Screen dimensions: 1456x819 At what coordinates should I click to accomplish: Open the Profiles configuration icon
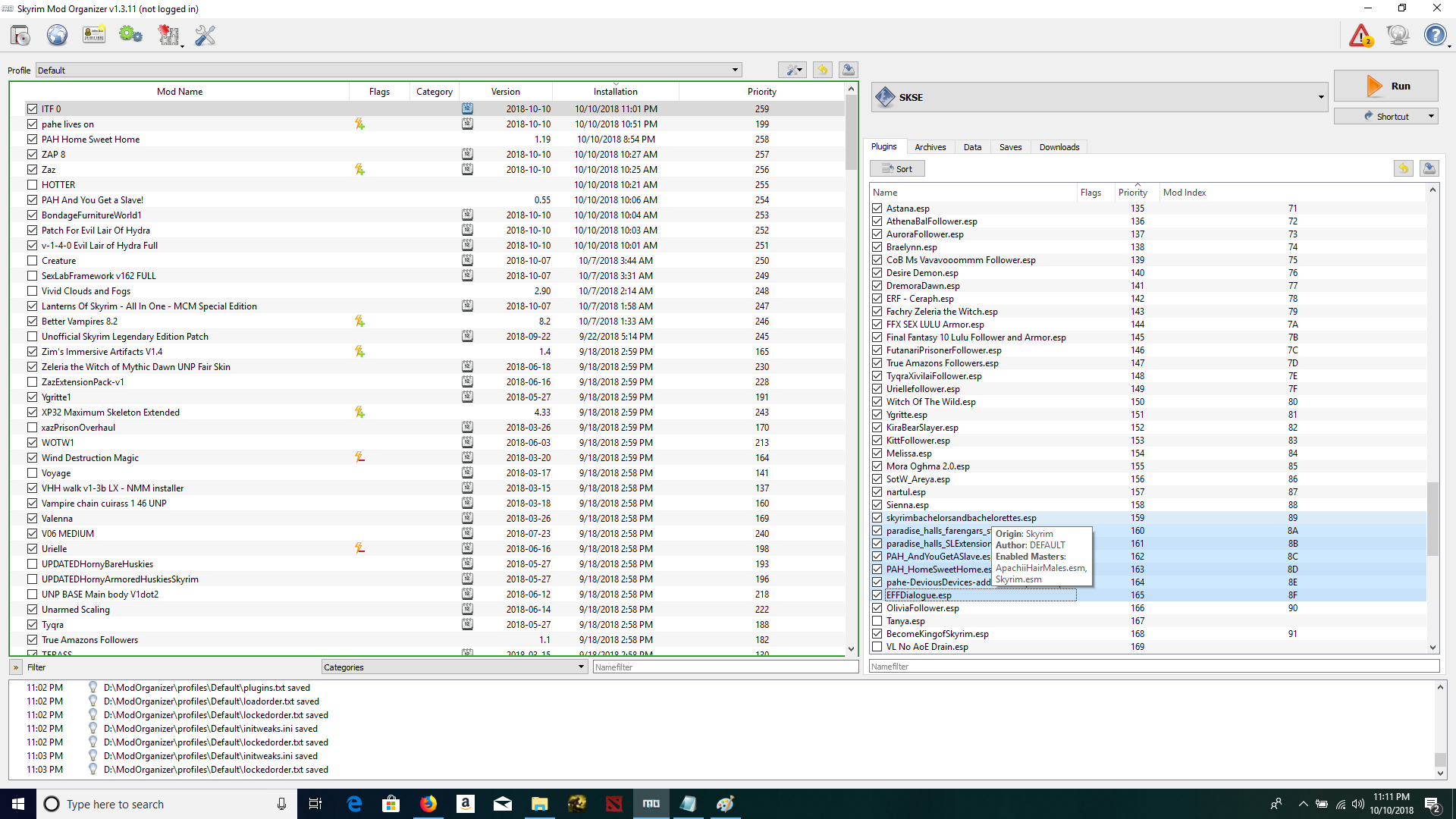tap(94, 35)
